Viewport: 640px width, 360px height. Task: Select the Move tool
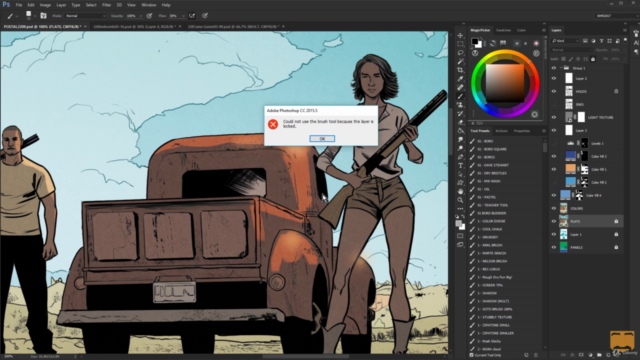coord(460,36)
